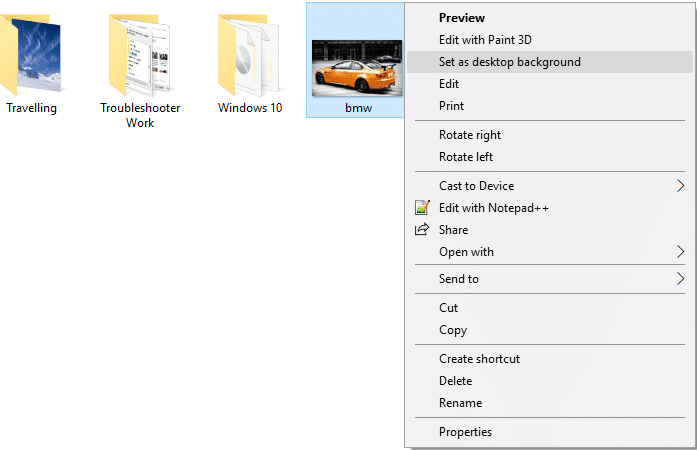This screenshot has height=450, width=697.
Task: Choose Rotate right
Action: [x=550, y=135]
